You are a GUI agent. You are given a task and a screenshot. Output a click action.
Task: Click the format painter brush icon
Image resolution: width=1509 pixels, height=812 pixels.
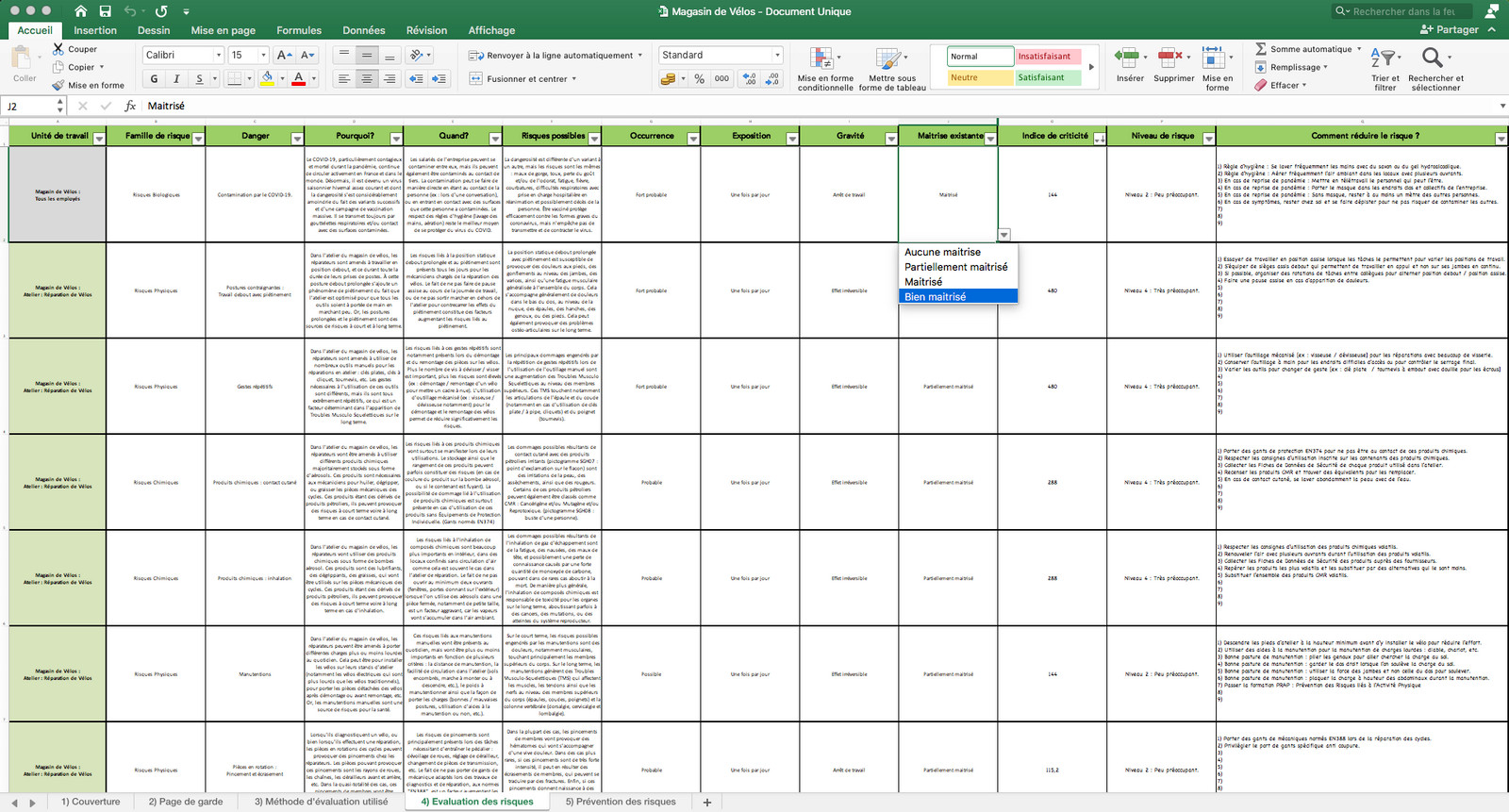pos(58,85)
